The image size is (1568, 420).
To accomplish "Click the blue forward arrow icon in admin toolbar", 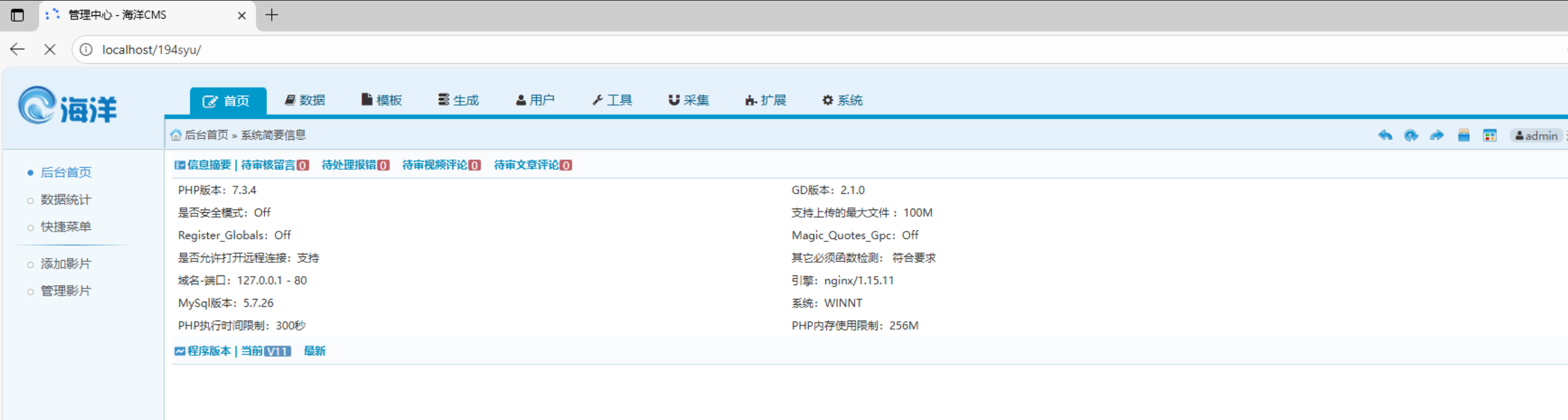I will (1437, 136).
